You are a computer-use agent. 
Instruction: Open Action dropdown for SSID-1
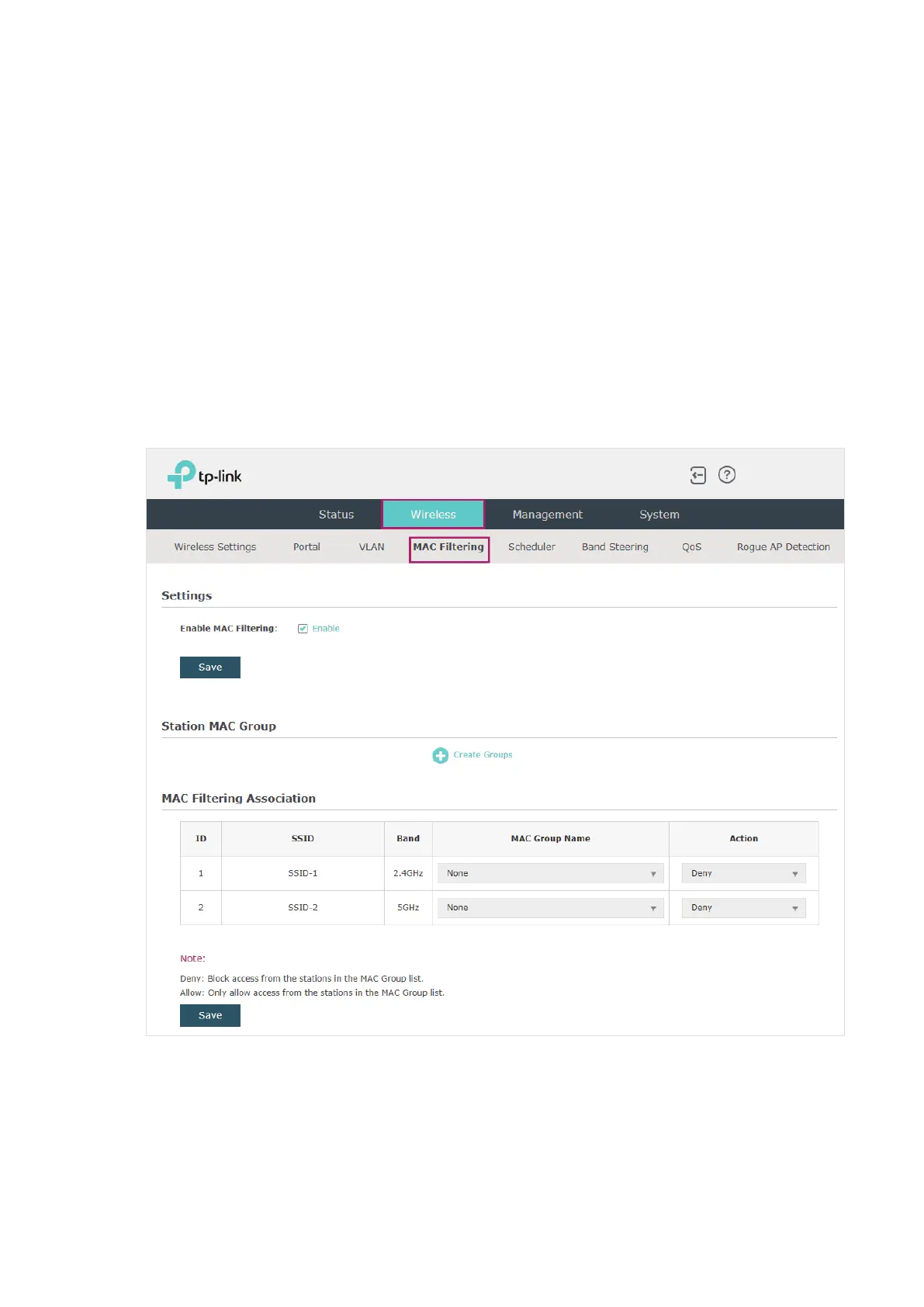[x=743, y=874]
